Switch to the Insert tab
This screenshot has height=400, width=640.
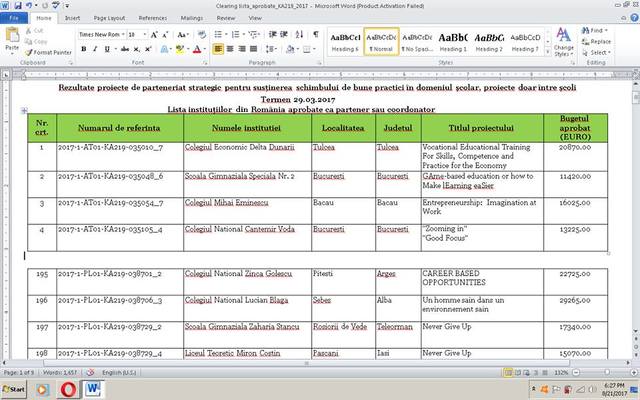[72, 18]
